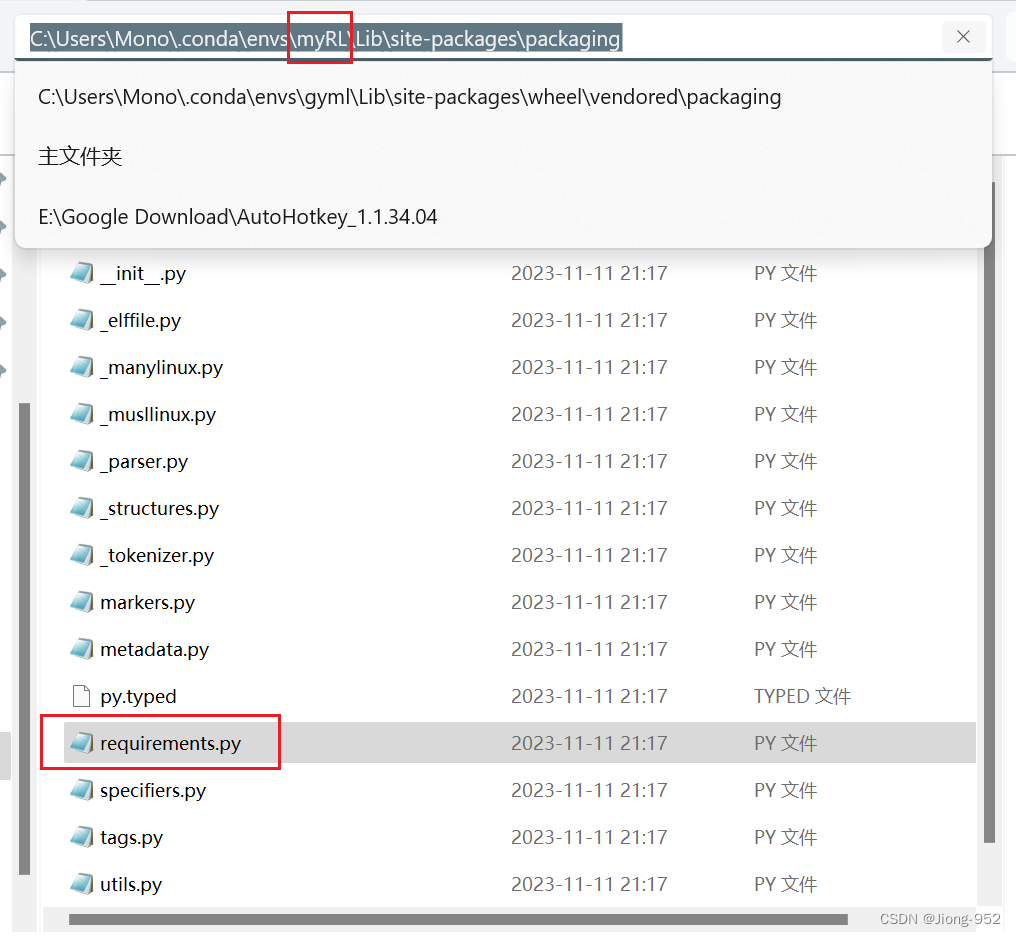
Task: Clear the address bar with X button
Action: 963,37
